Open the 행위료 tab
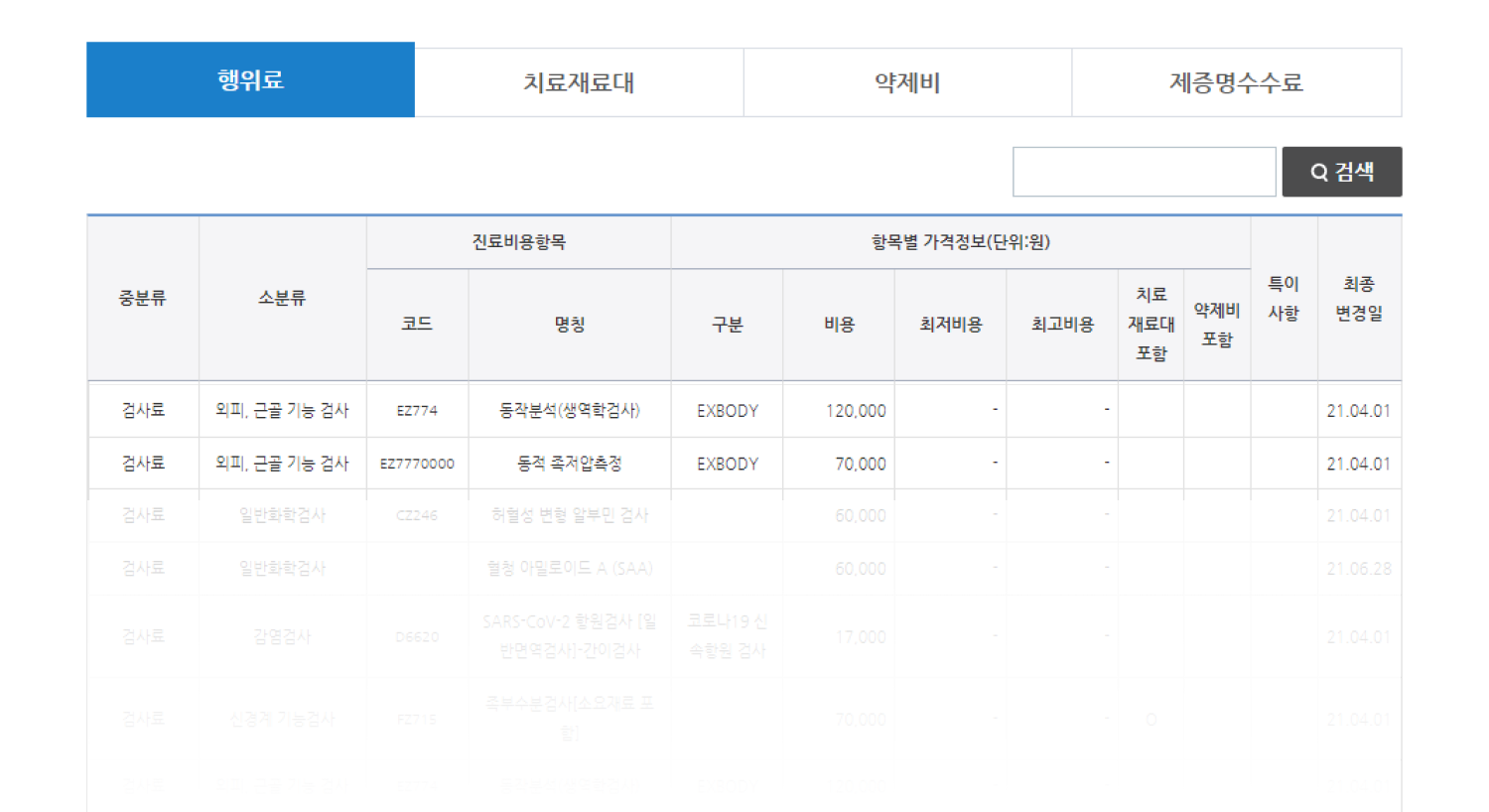 pos(250,79)
